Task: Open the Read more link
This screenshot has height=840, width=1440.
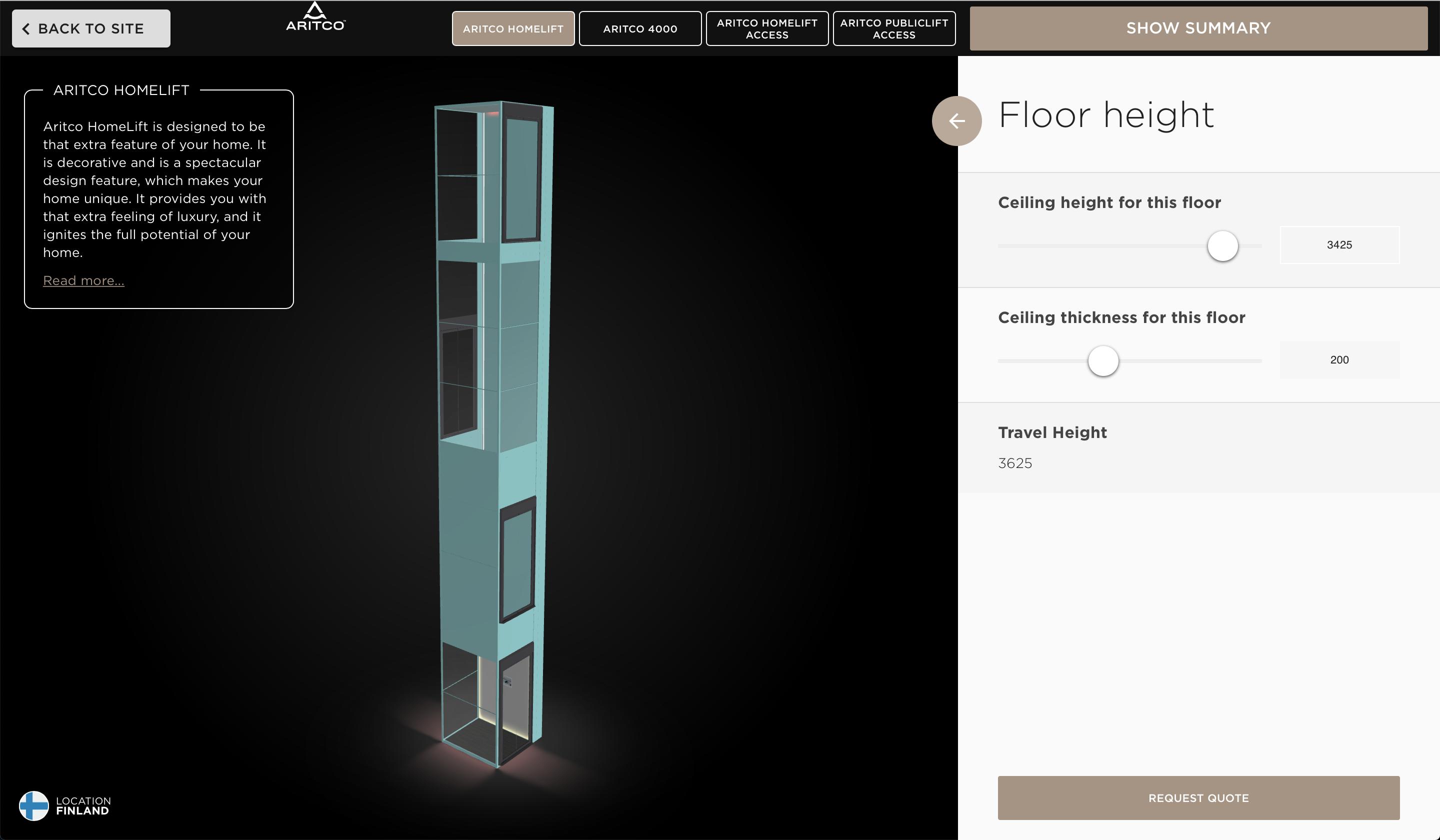Action: (x=83, y=280)
